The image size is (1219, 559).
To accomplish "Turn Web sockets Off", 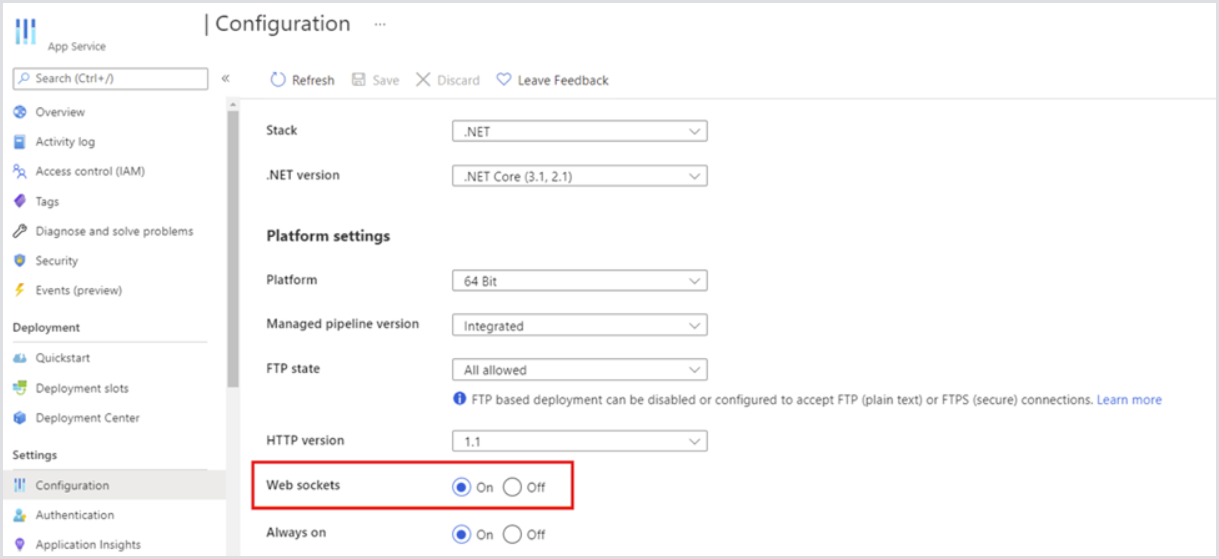I will pyautogui.click(x=513, y=487).
